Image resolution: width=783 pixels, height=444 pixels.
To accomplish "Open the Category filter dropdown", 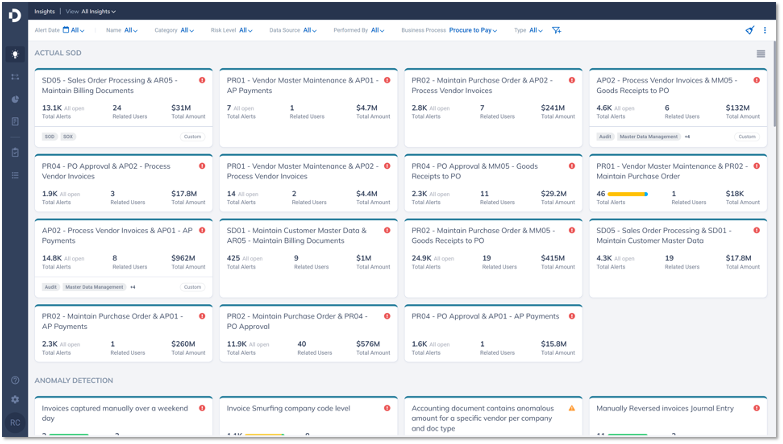I will (x=187, y=30).
